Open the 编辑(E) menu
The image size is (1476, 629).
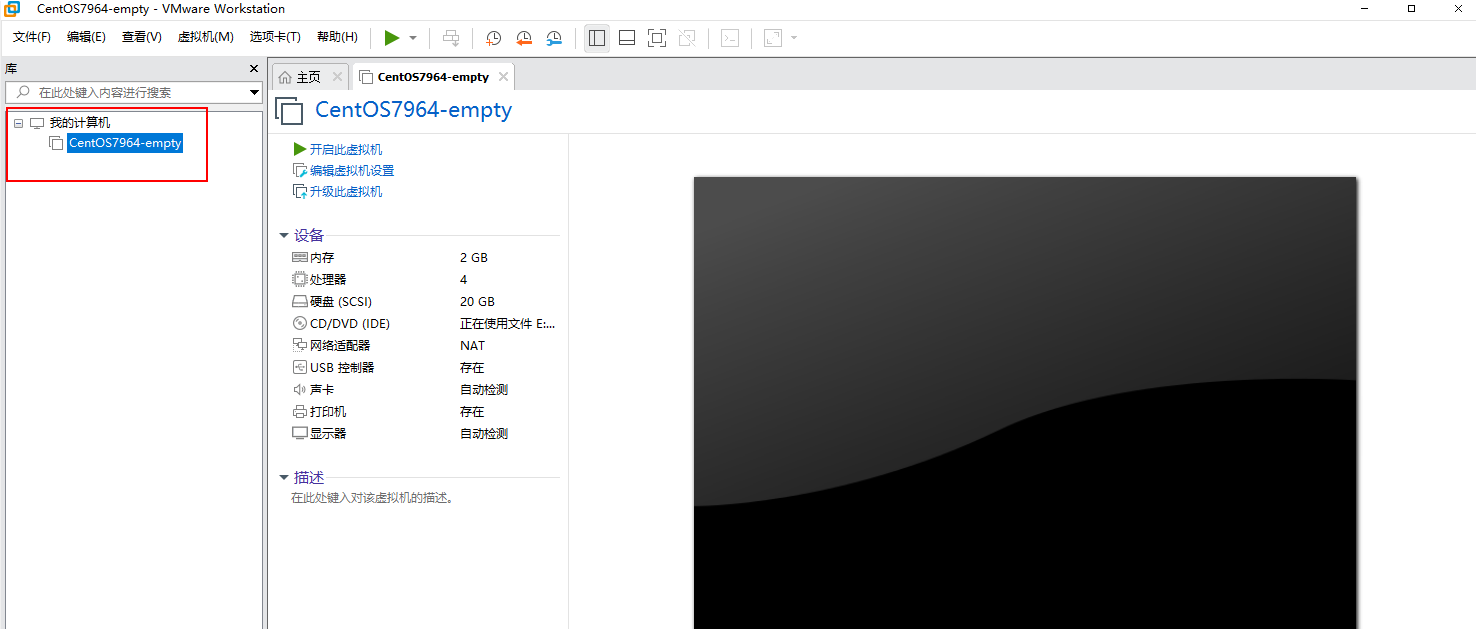[86, 37]
